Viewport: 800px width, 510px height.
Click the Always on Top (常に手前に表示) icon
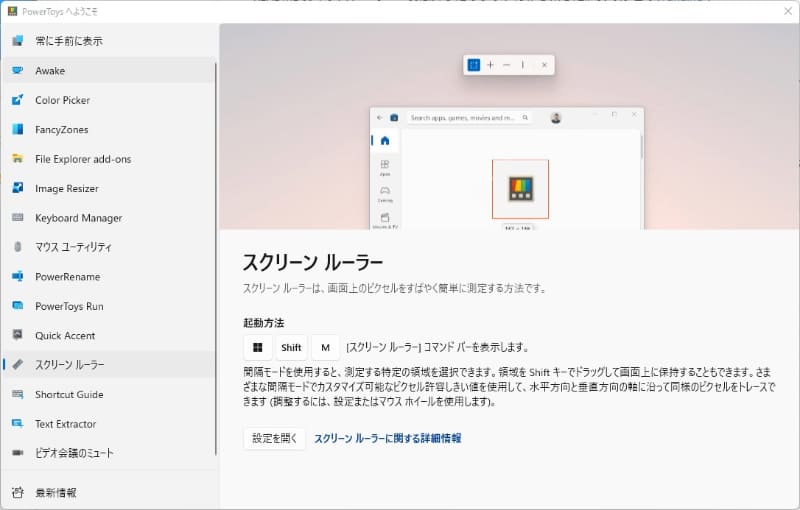coord(17,41)
